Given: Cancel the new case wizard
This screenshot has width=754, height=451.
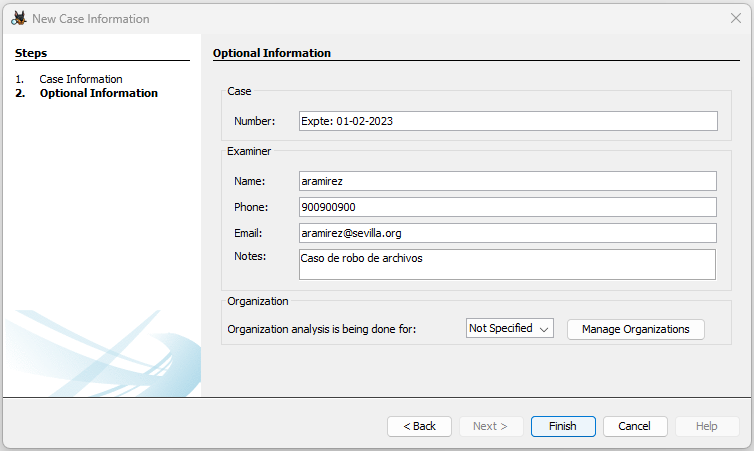Looking at the screenshot, I should tap(635, 426).
